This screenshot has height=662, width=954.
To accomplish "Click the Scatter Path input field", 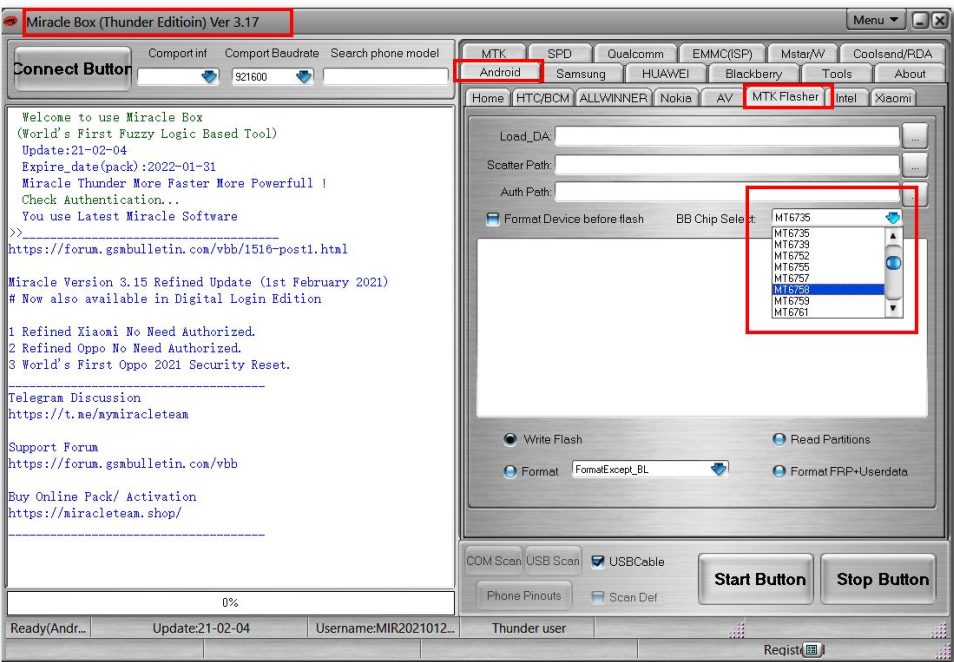I will (727, 165).
